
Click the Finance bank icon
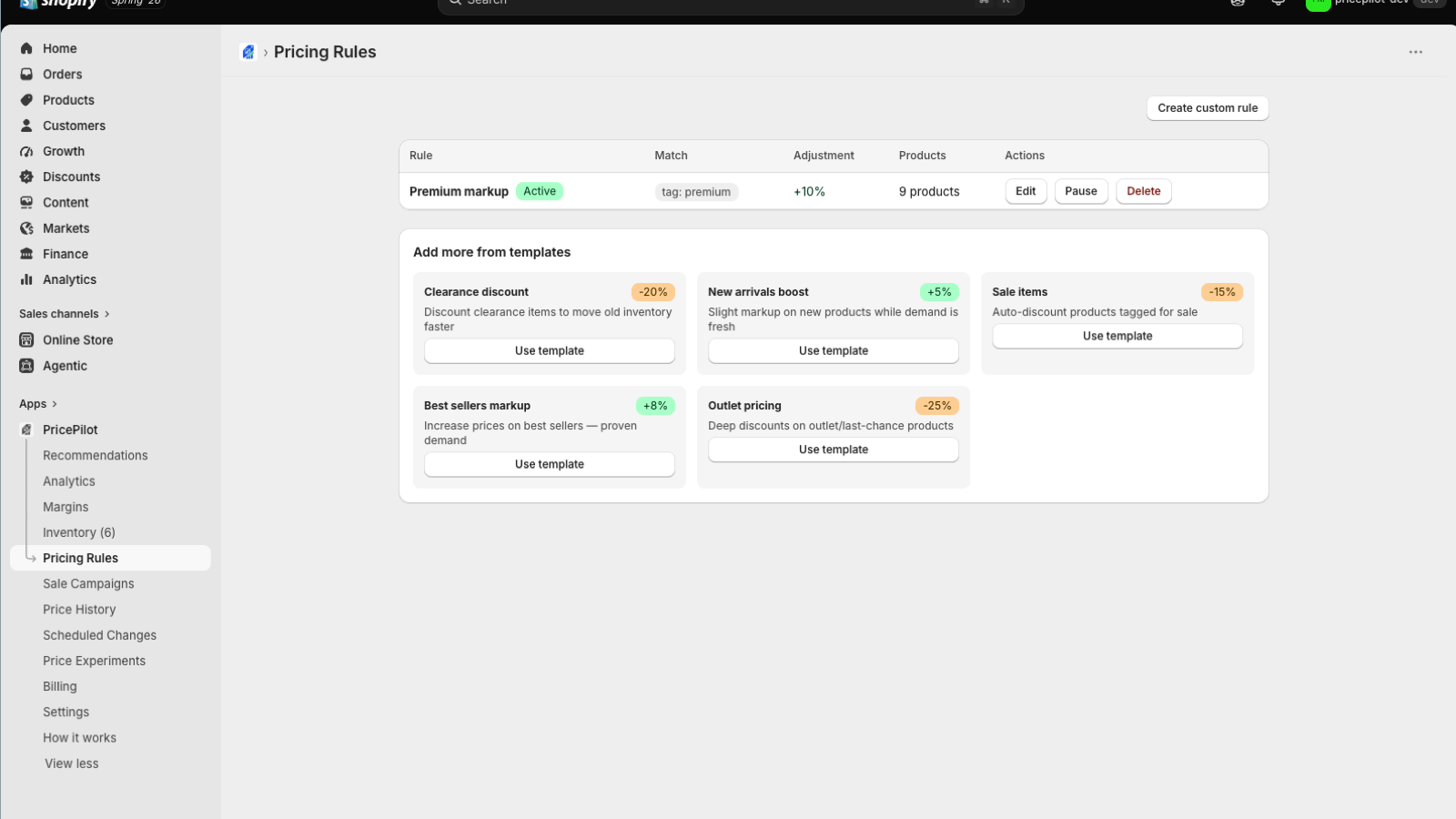[26, 254]
